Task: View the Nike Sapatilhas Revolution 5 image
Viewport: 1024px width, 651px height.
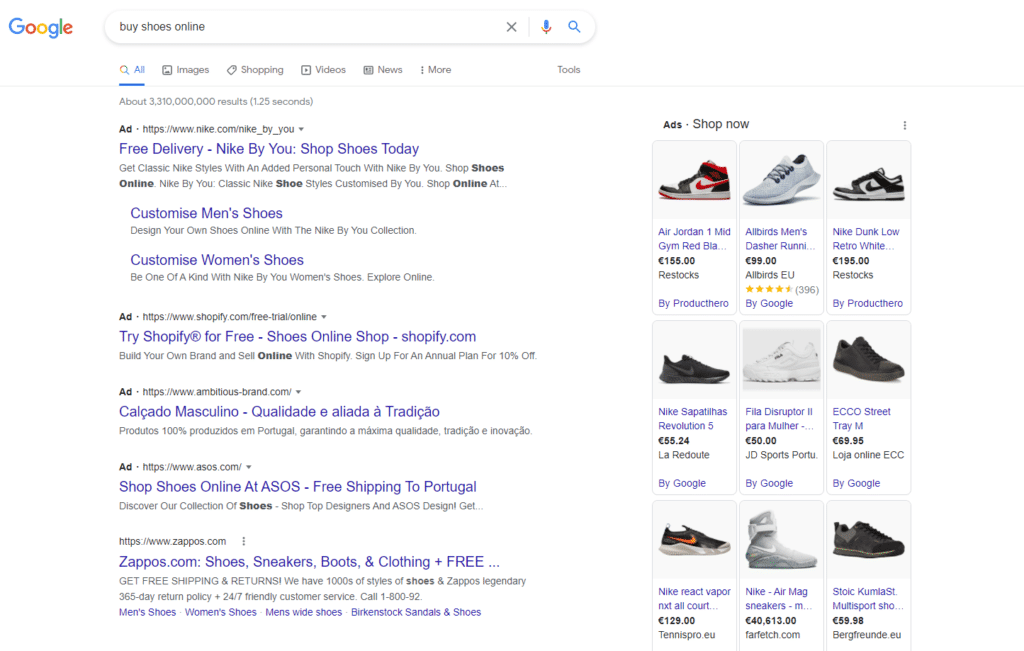Action: [x=694, y=362]
